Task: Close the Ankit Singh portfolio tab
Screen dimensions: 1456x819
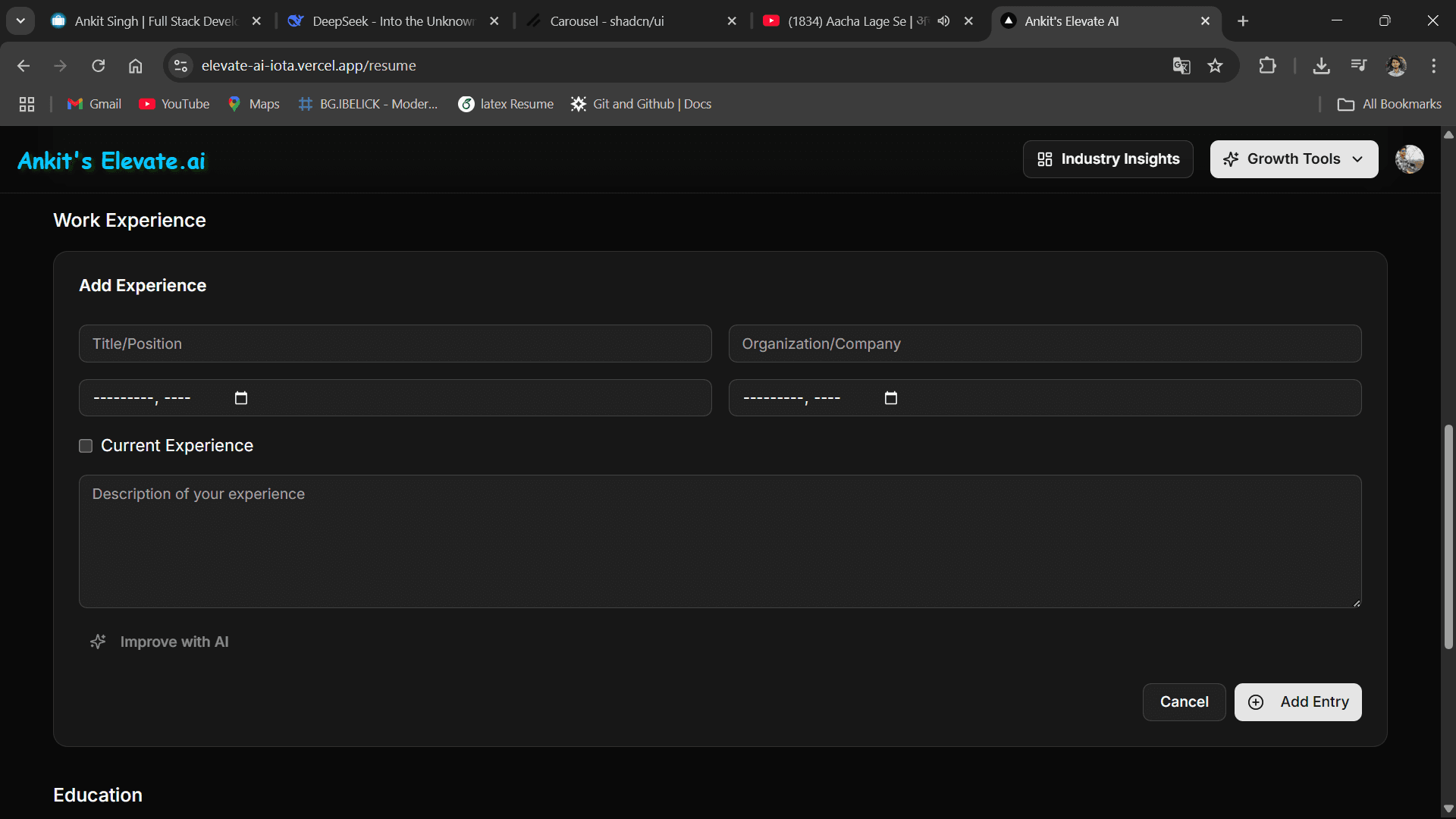Action: 256,21
